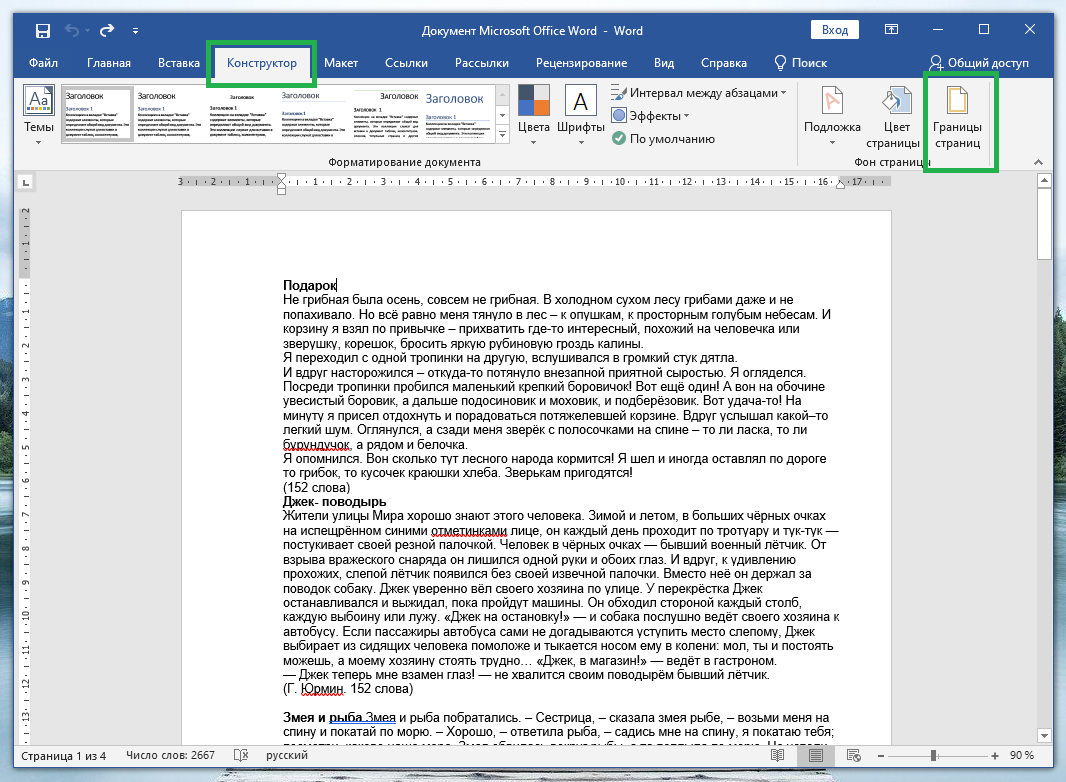Switch to the Ссылки tab
1066x782 pixels.
pyautogui.click(x=407, y=63)
